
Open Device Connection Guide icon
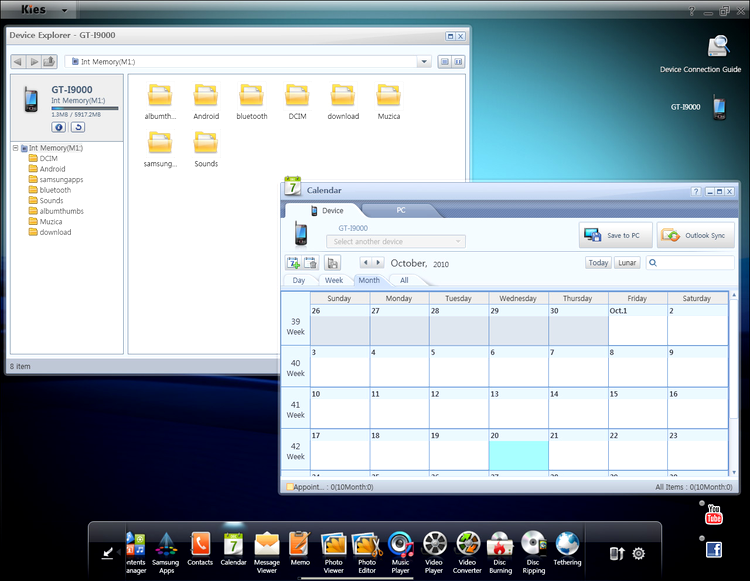click(x=718, y=46)
